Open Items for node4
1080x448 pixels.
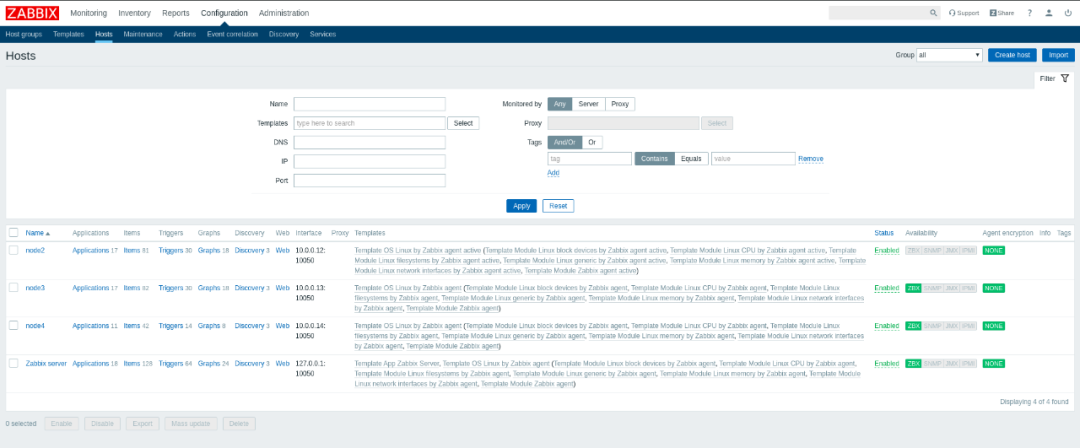tap(132, 326)
